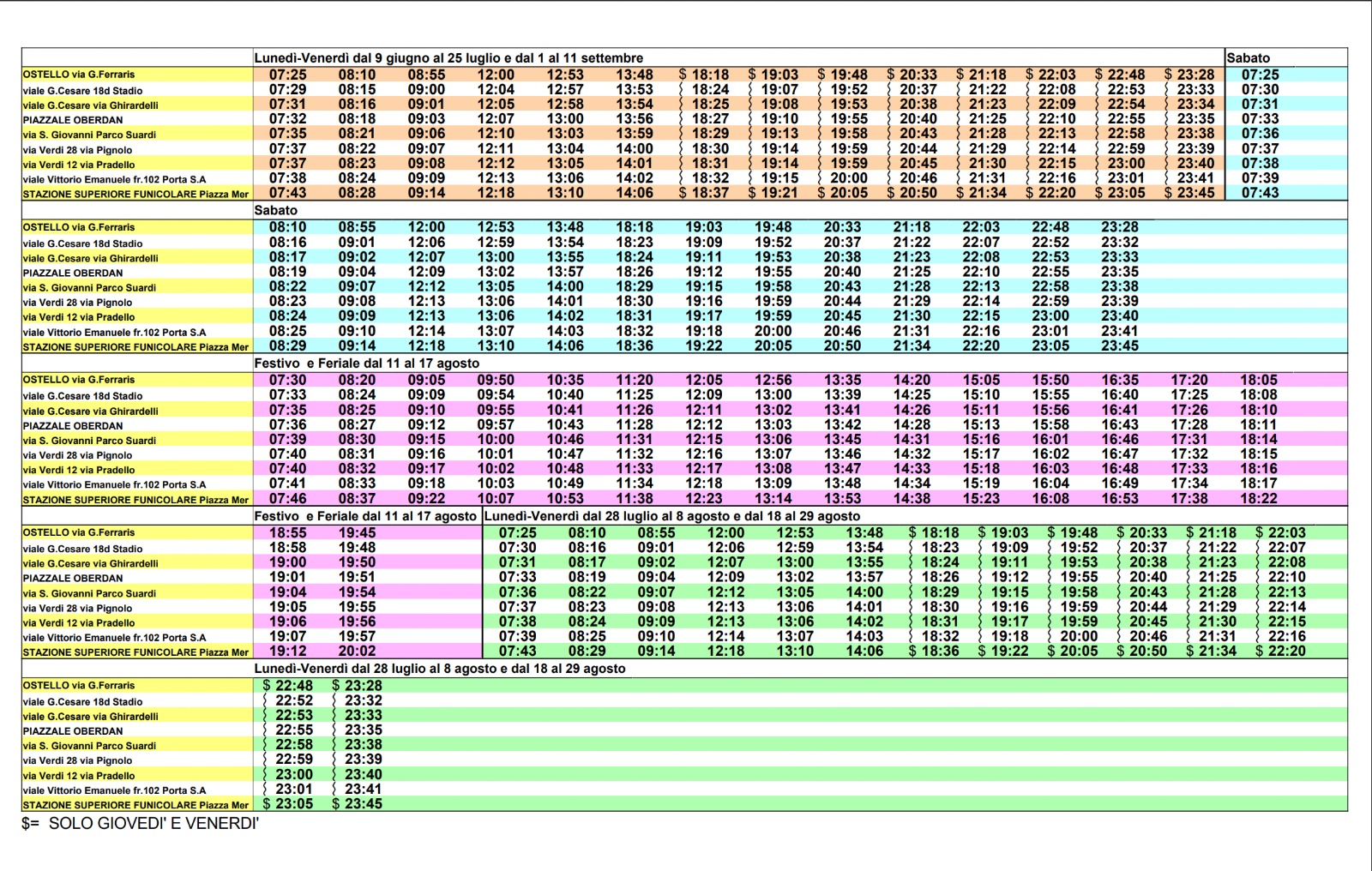Select the 16:08 time cell

click(x=1050, y=499)
